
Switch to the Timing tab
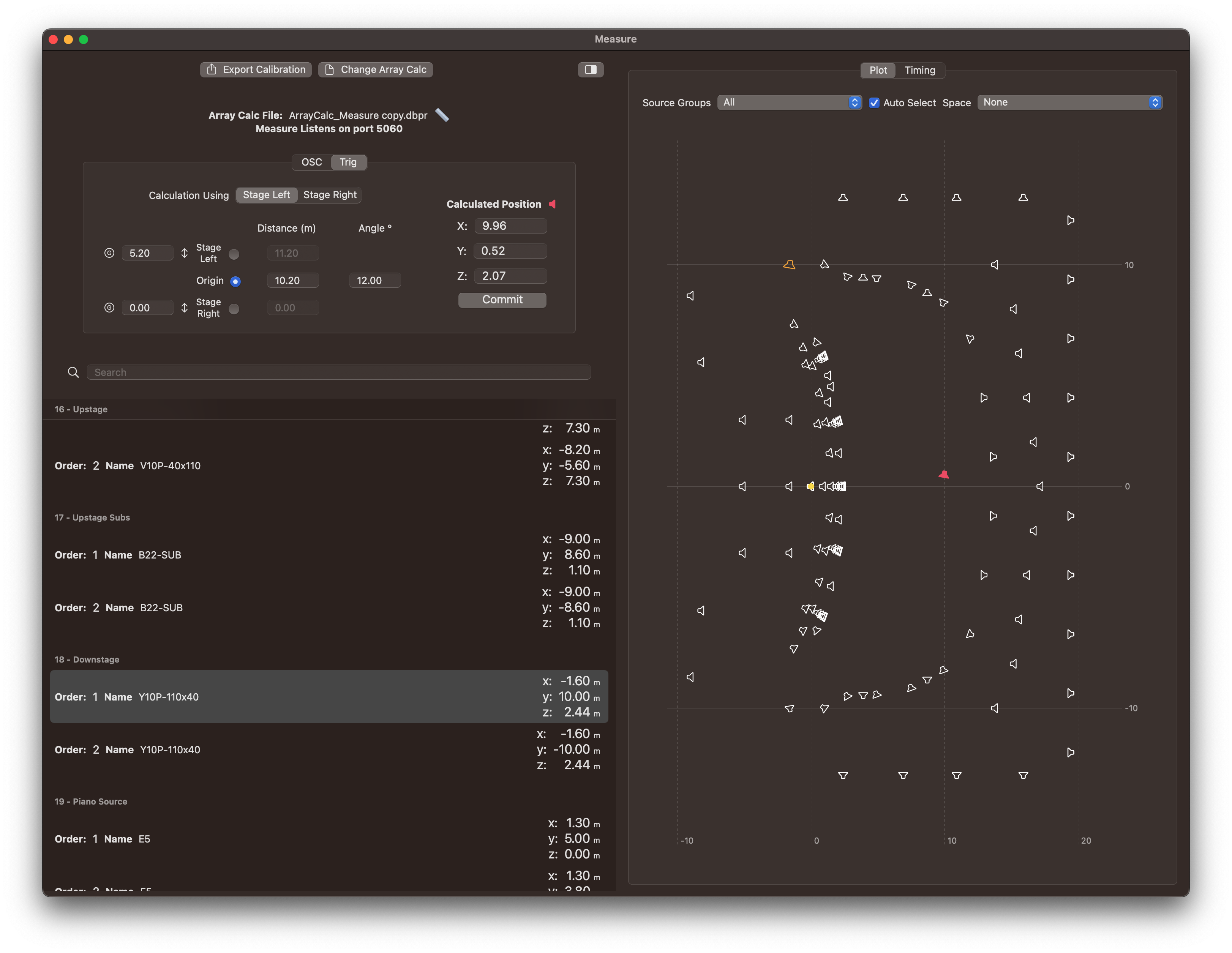click(919, 70)
